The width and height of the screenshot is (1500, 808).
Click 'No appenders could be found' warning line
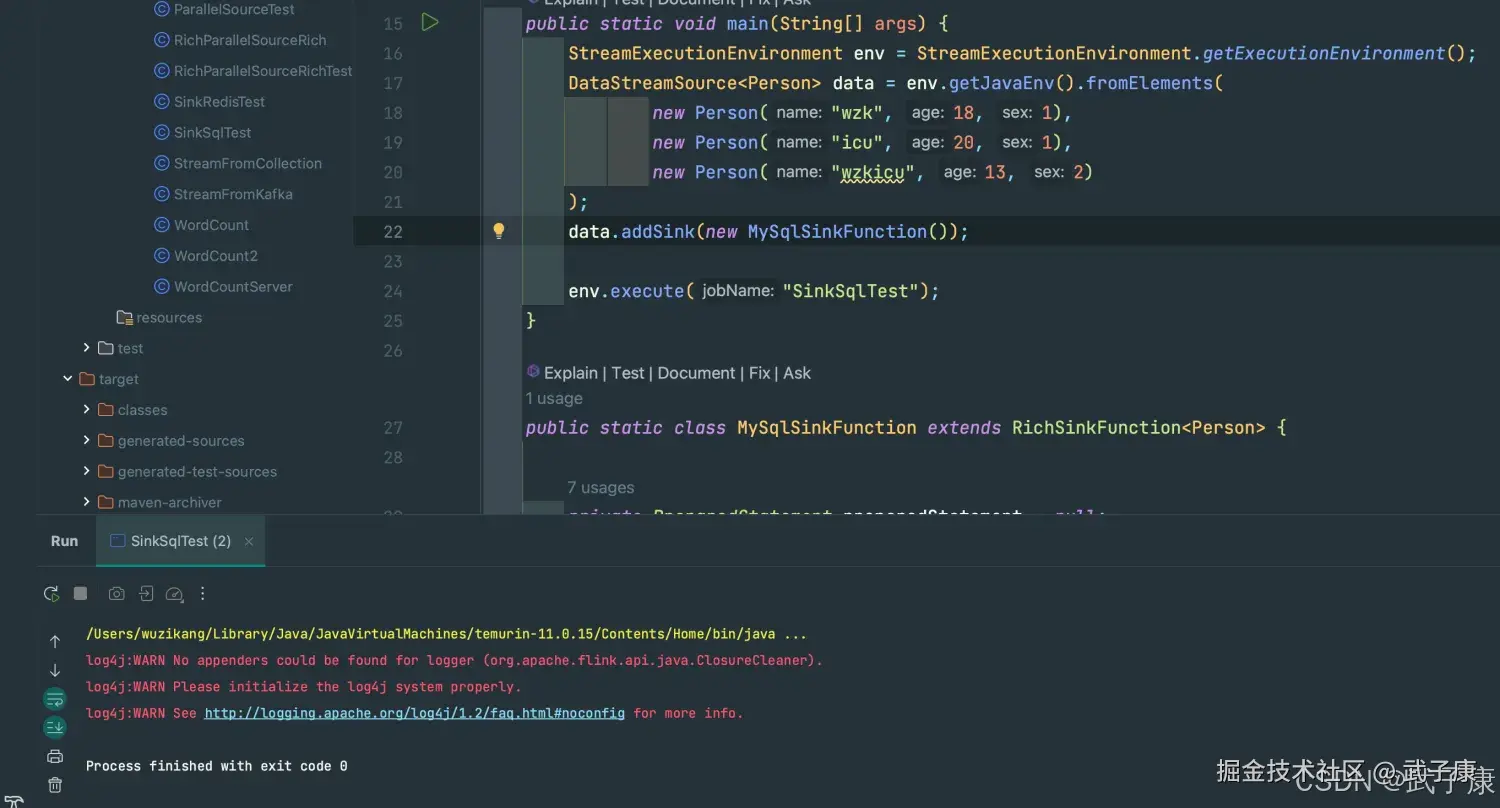click(x=454, y=660)
